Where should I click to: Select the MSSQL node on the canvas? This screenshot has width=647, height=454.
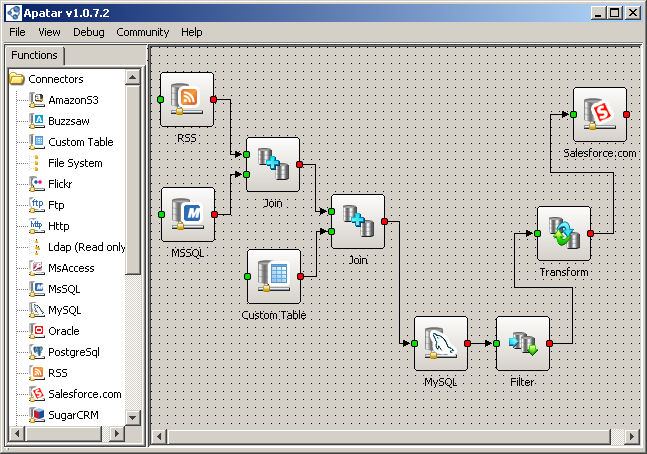pyautogui.click(x=188, y=214)
